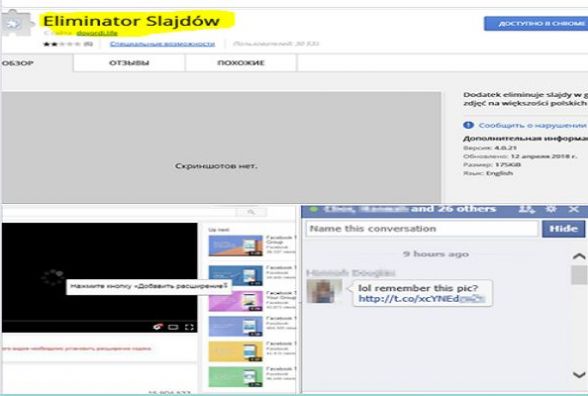
Task: Click the puzzle-piece extension icon
Action: click(15, 23)
